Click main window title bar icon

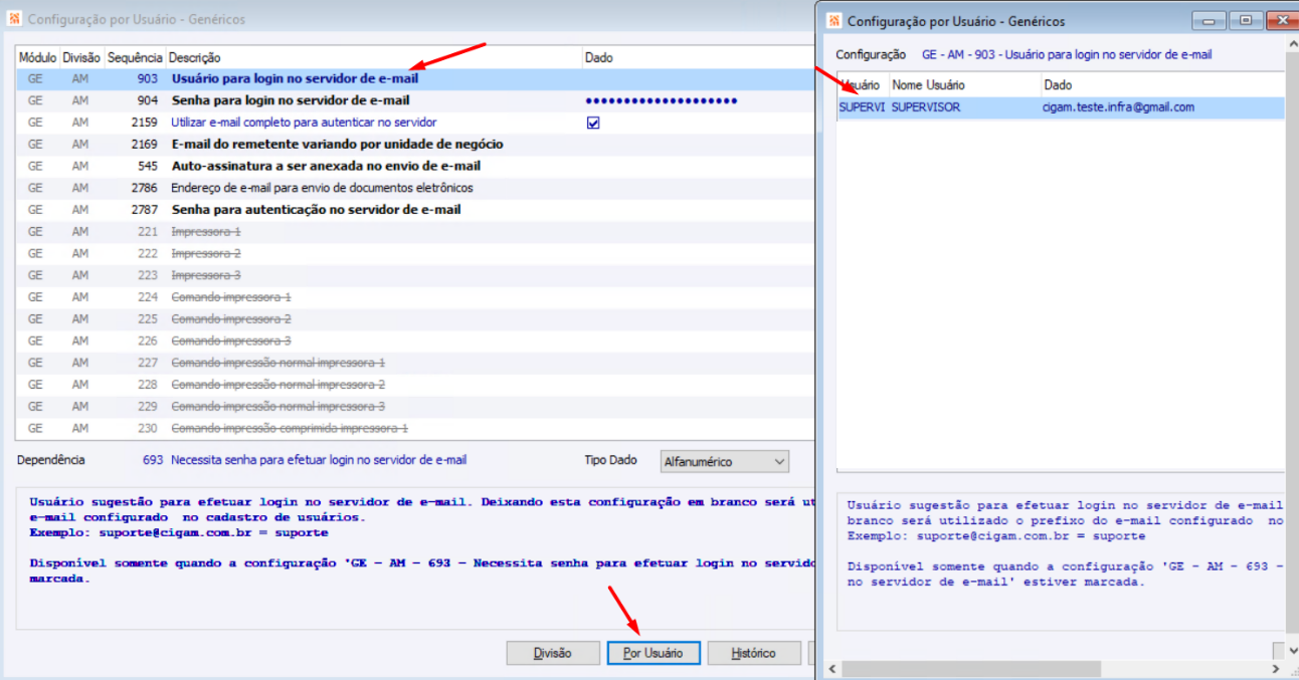click(14, 19)
